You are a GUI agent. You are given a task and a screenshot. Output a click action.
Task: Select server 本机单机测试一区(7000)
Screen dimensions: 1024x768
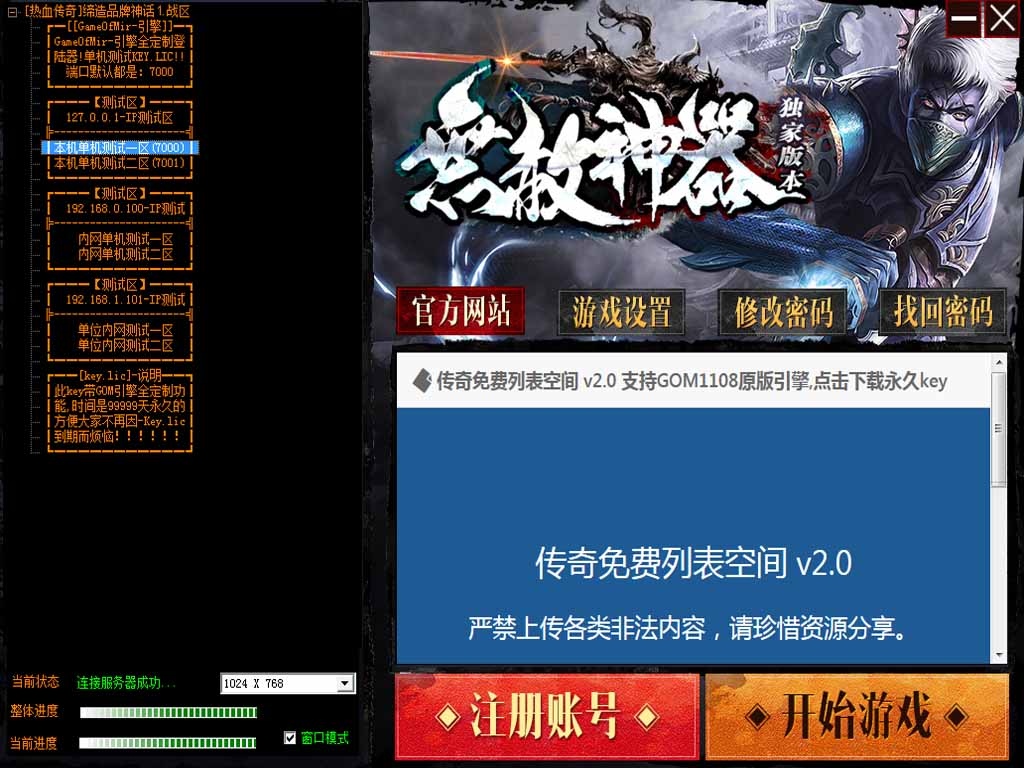coord(120,148)
